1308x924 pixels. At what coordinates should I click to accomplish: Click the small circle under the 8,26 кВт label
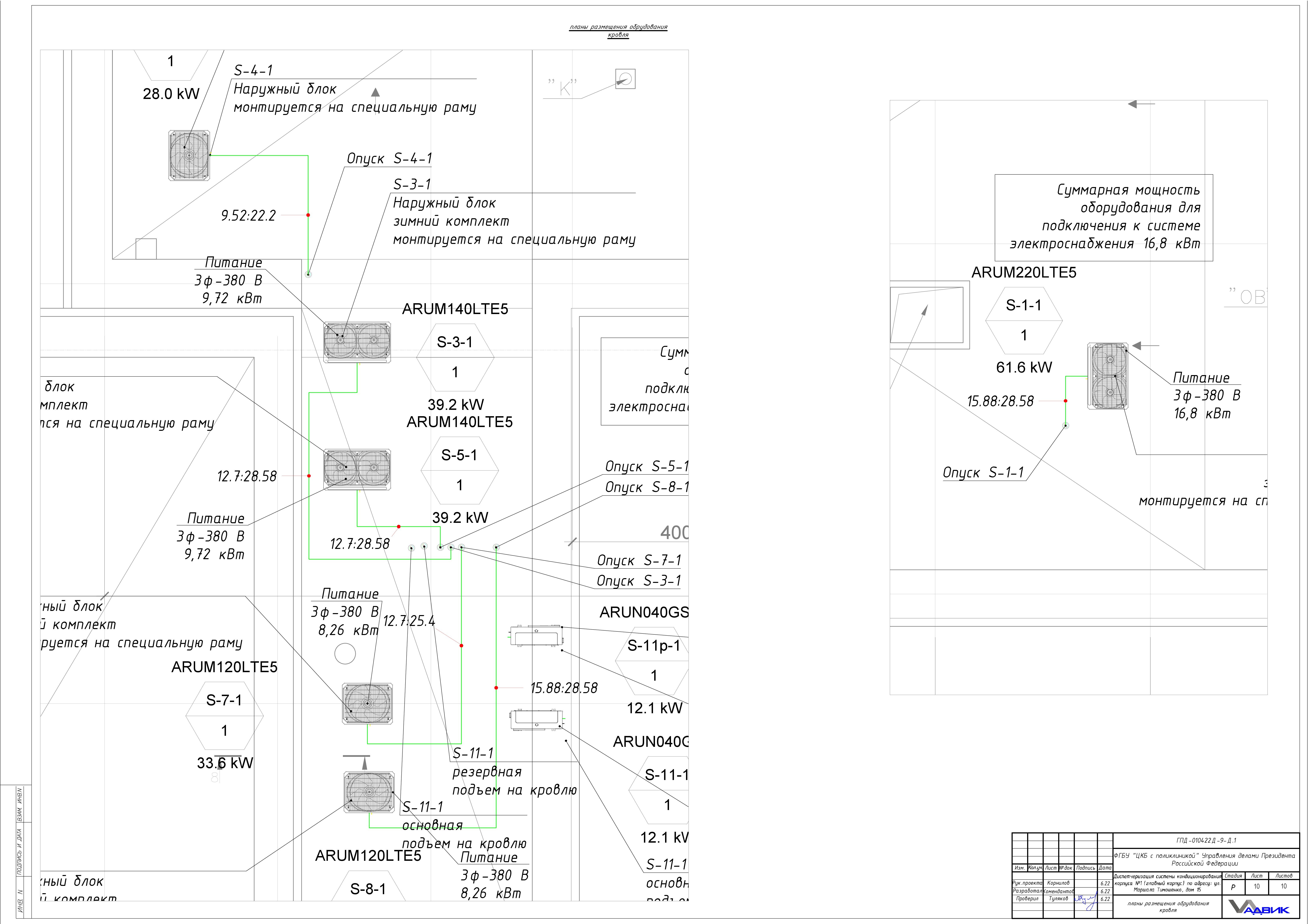(345, 653)
